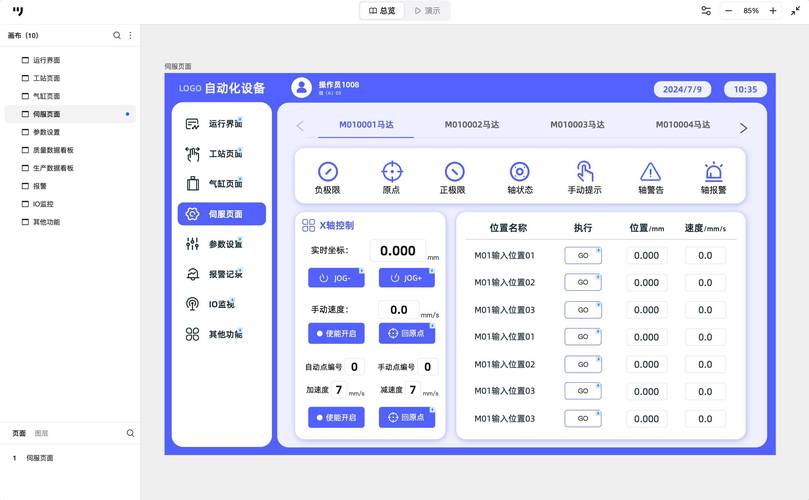Click the 自动点编号 value field
The height and width of the screenshot is (500, 809).
tap(354, 366)
